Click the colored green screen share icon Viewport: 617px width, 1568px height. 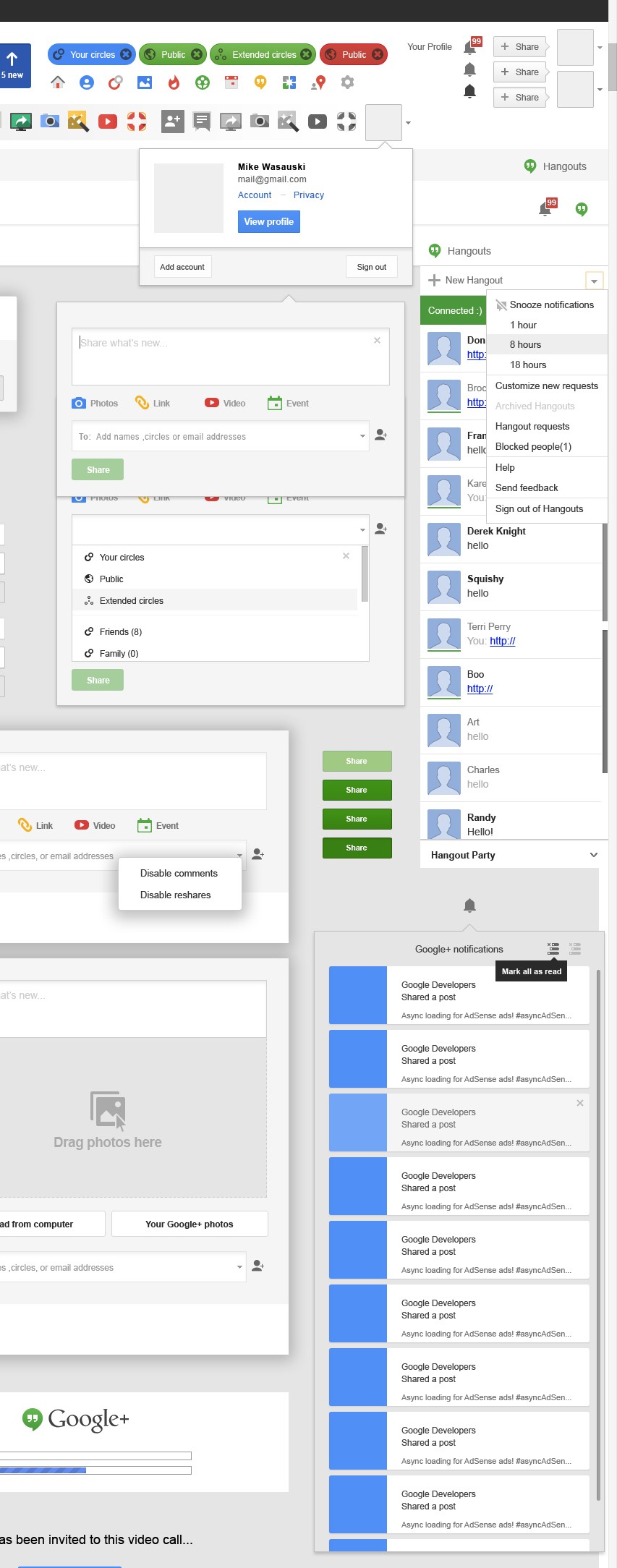[21, 122]
